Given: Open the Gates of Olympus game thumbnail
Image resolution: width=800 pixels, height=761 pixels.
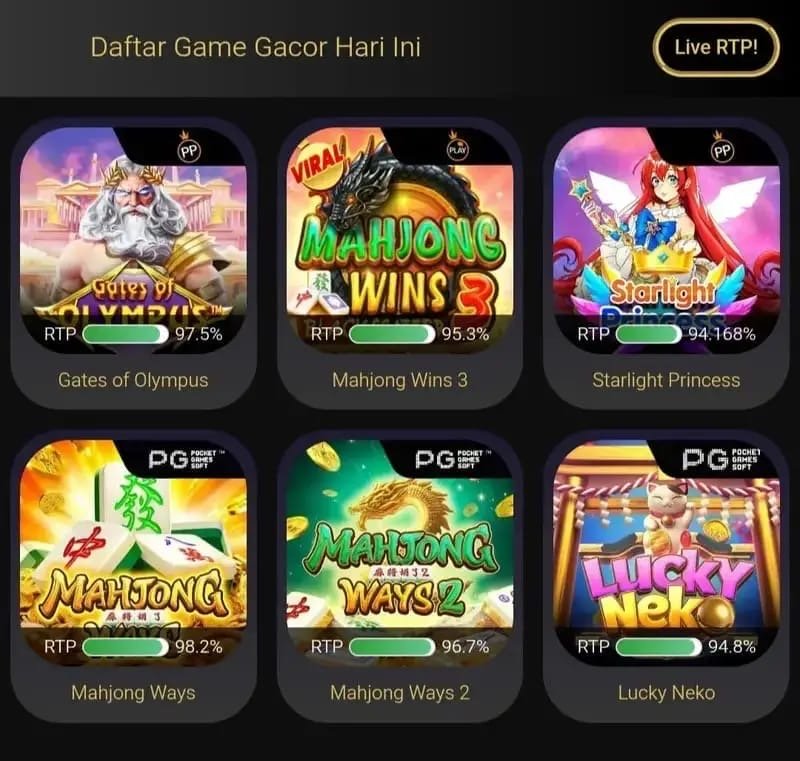Looking at the screenshot, I should tap(133, 240).
